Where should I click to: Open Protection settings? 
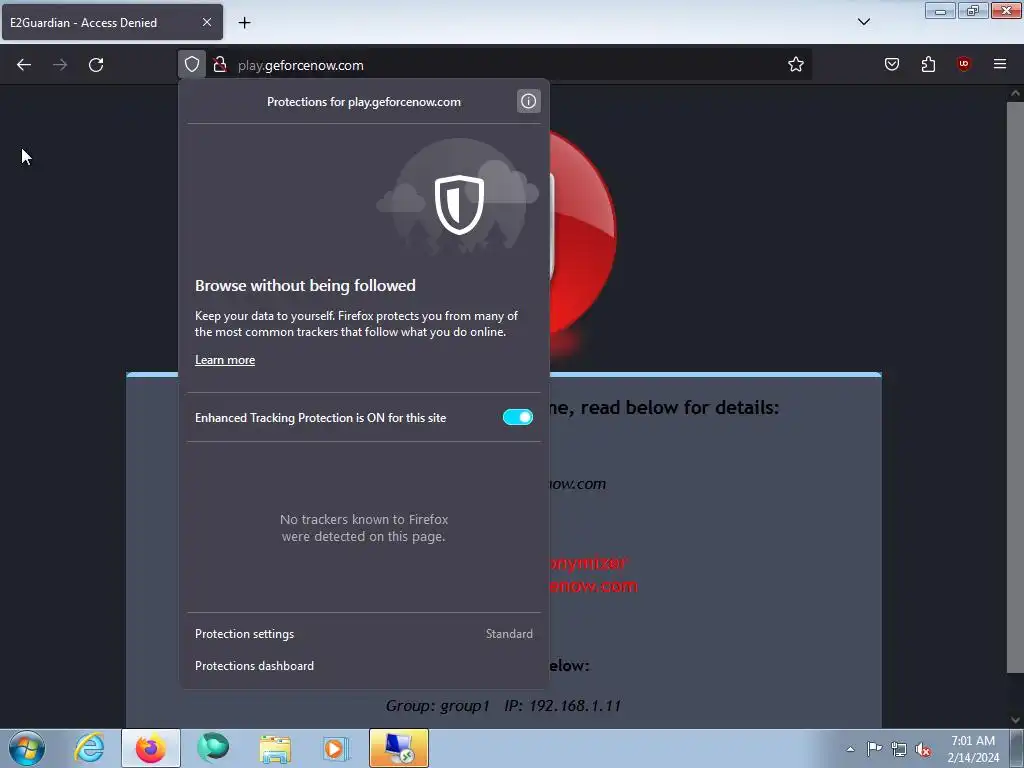point(364,633)
